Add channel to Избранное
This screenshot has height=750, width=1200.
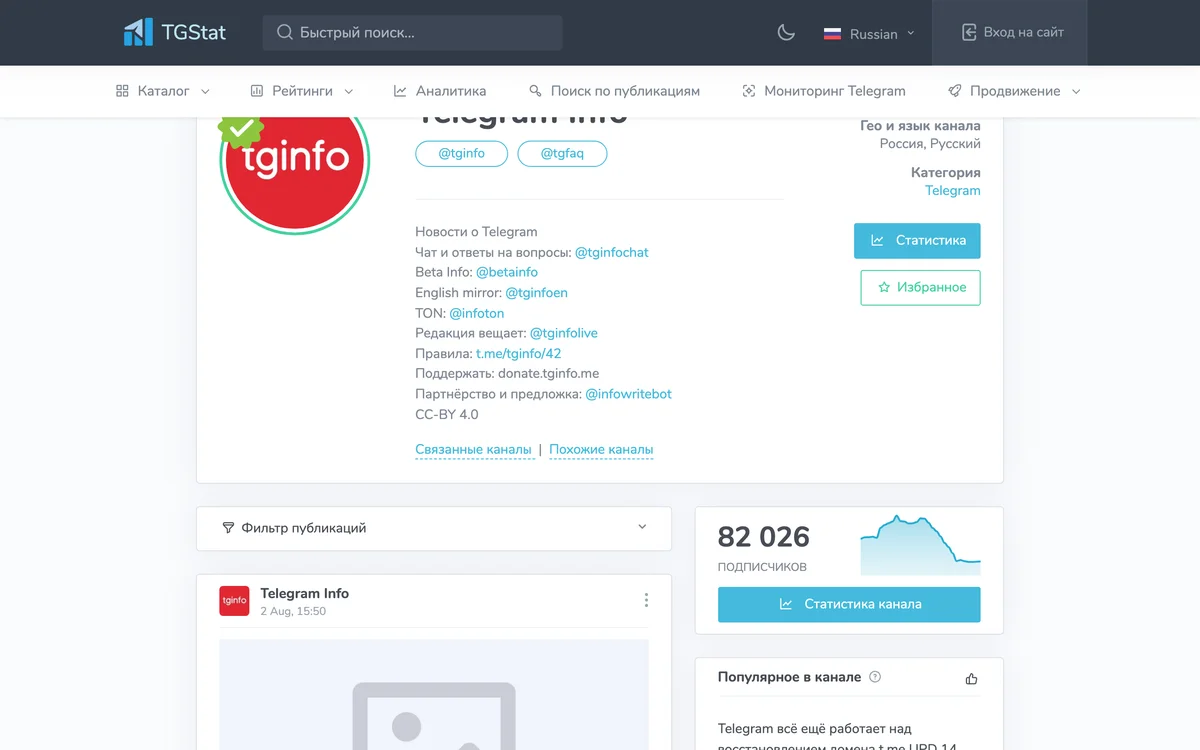click(920, 287)
